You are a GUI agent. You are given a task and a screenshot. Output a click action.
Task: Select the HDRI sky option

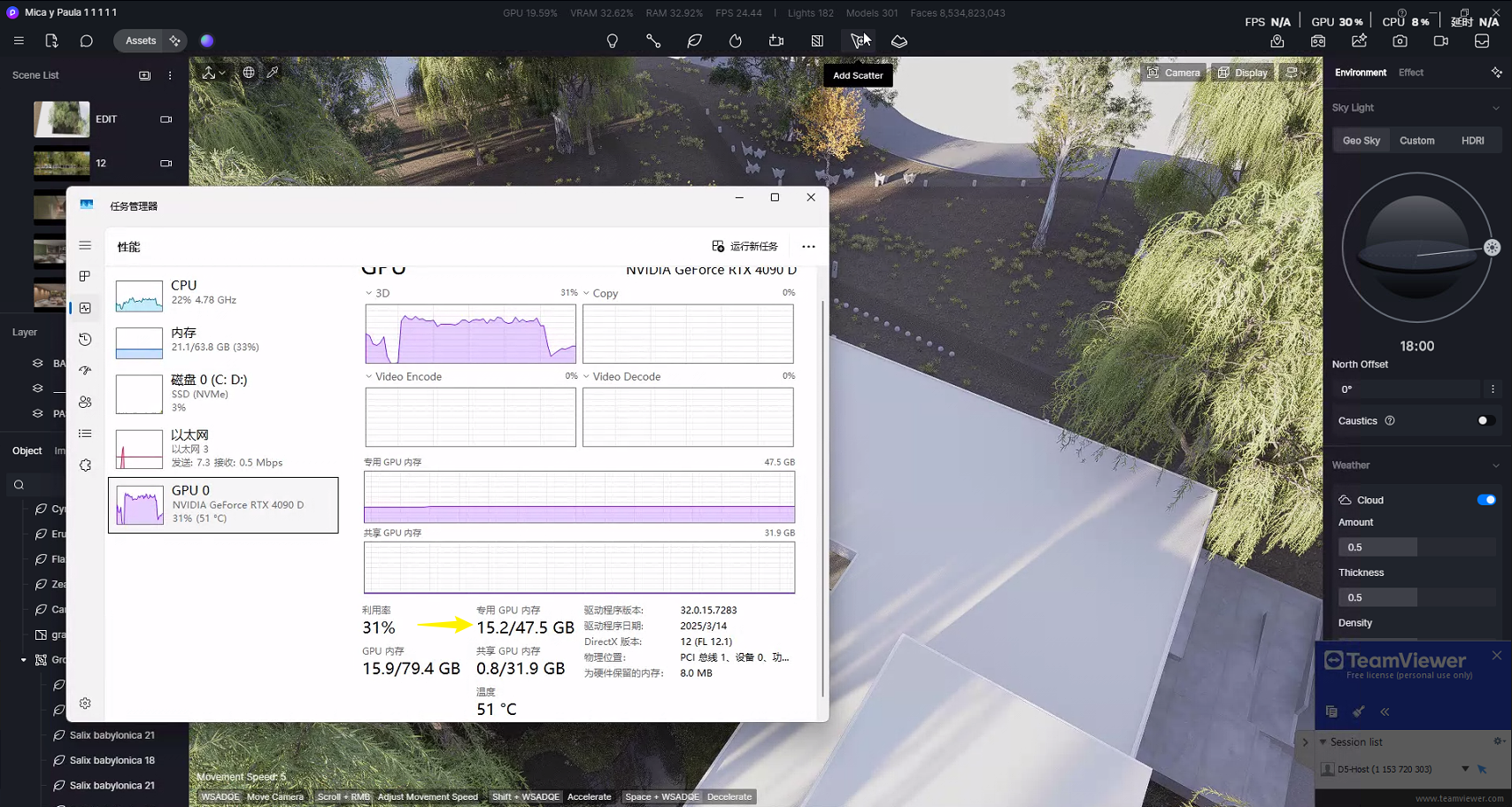click(x=1473, y=141)
